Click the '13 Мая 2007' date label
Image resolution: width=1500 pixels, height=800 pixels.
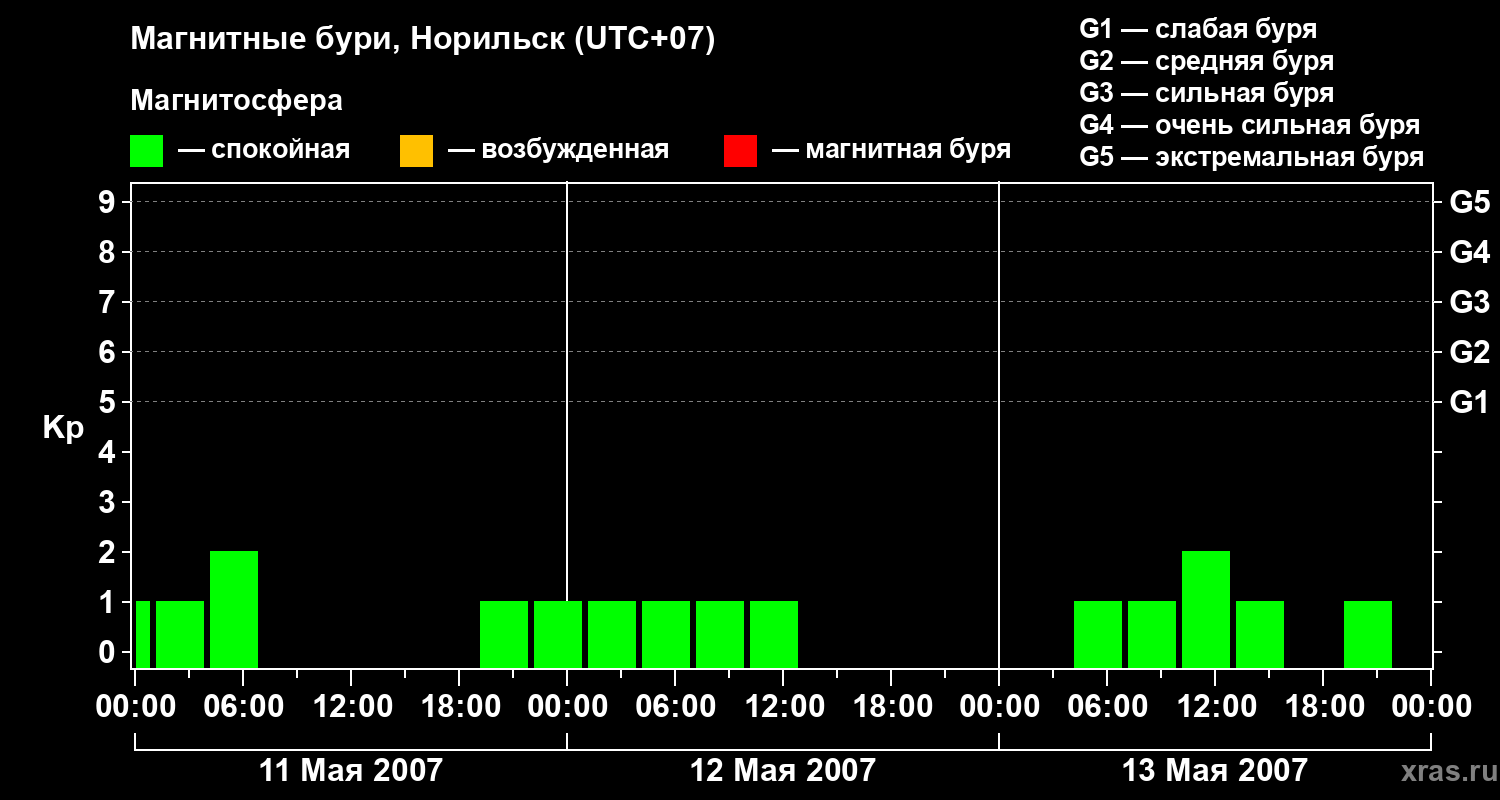1214,770
